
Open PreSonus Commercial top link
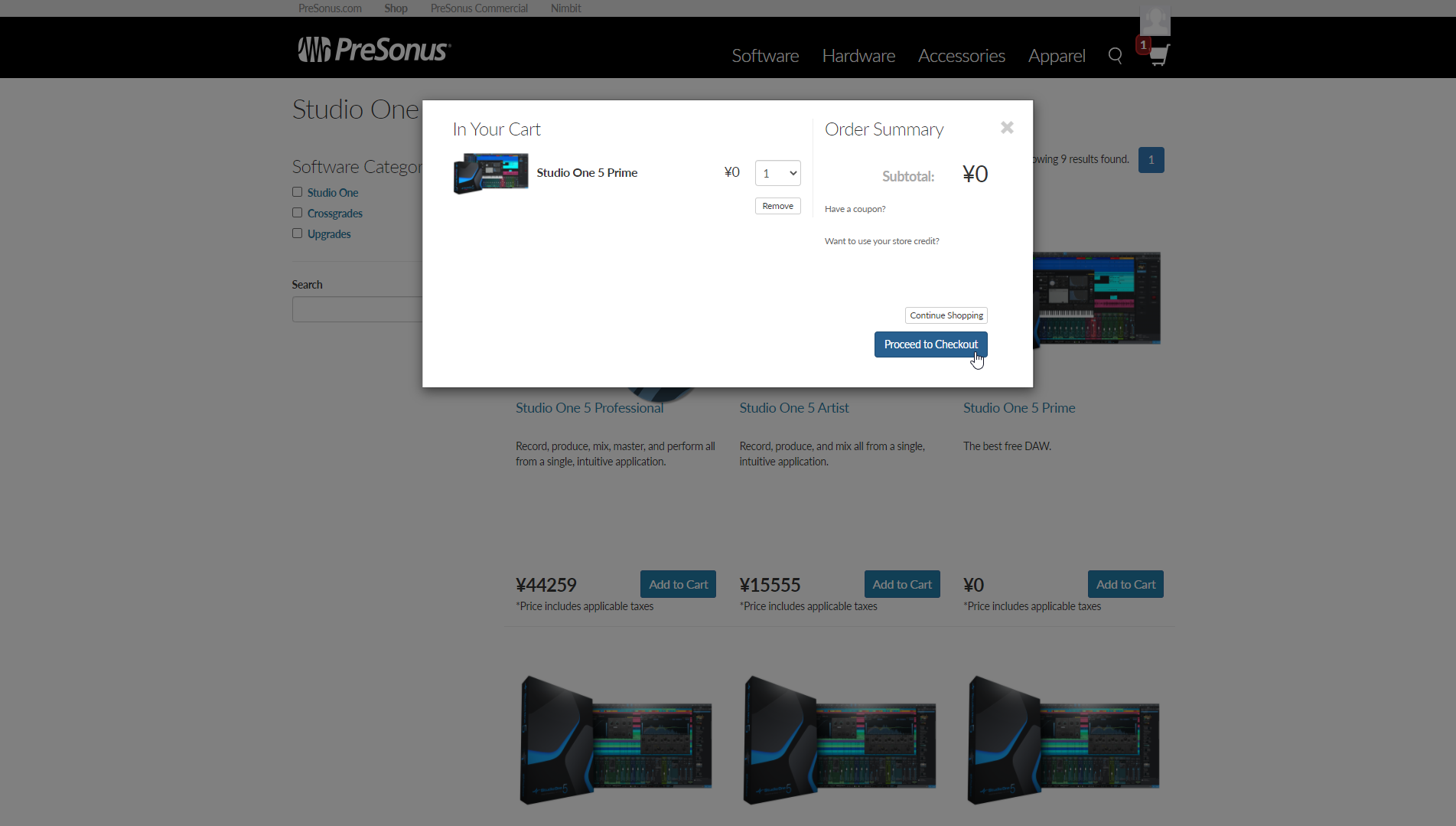[479, 8]
